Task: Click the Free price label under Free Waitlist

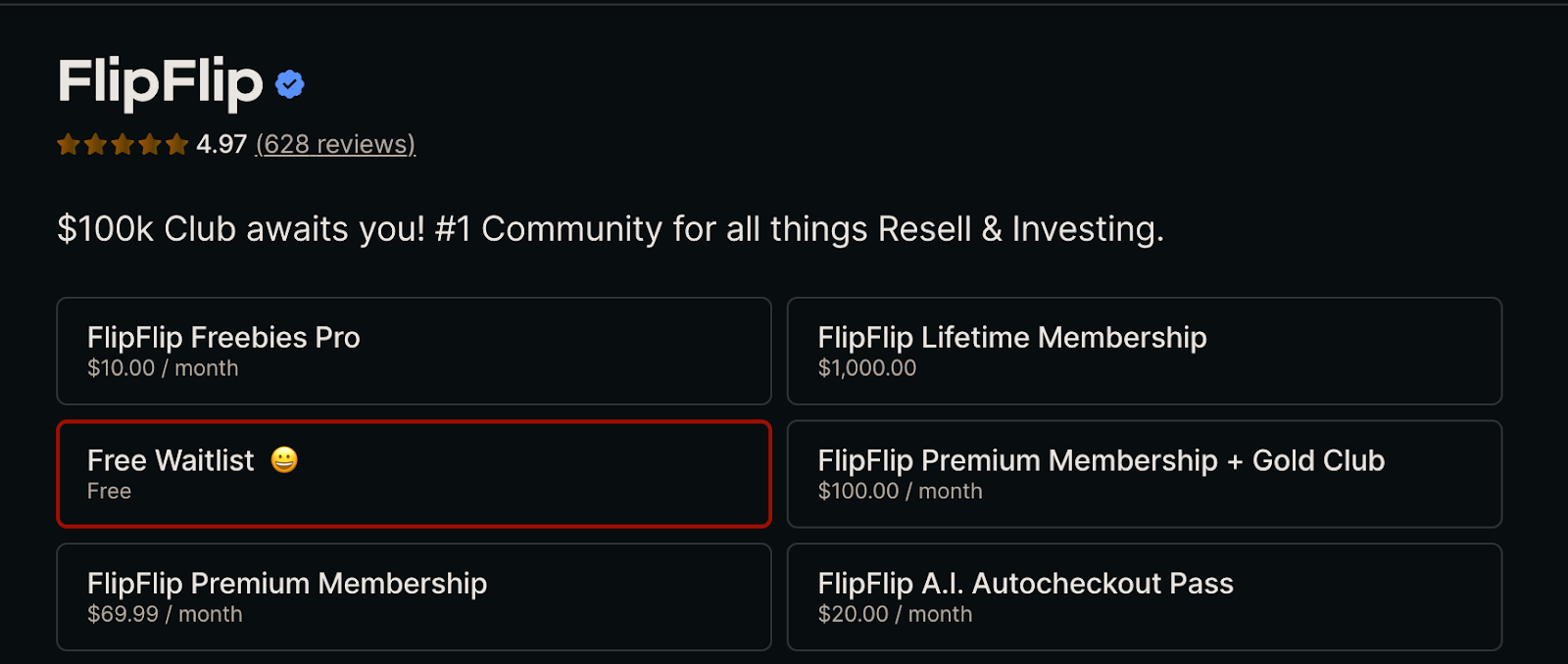Action: 109,491
